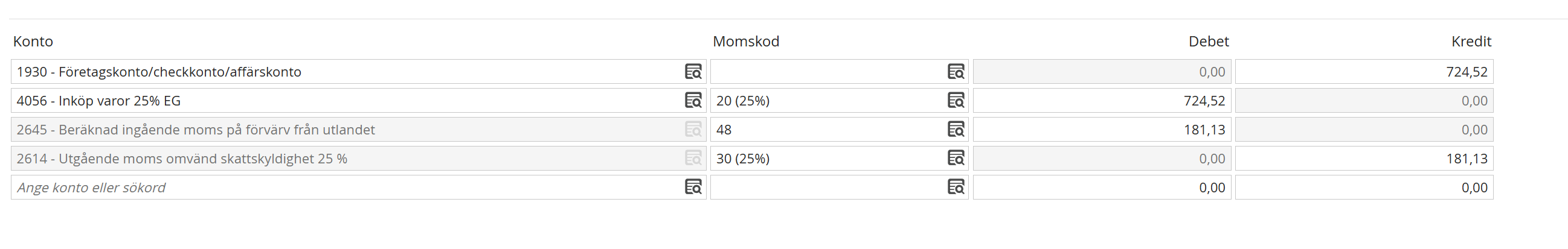Open VAT code search beside 20 (25%)
1568x249 pixels.
(956, 100)
